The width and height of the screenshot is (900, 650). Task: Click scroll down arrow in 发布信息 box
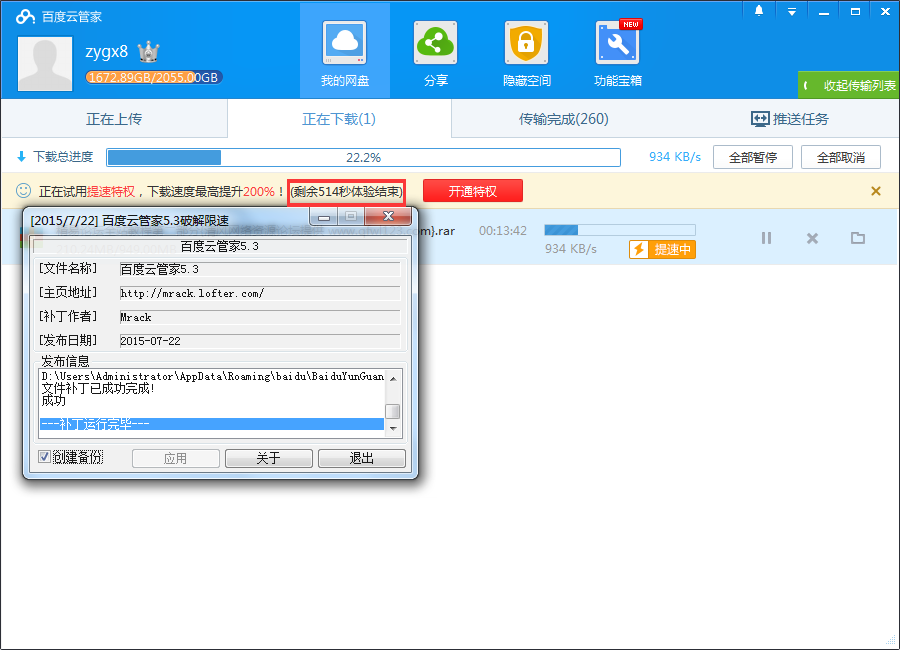(x=393, y=428)
